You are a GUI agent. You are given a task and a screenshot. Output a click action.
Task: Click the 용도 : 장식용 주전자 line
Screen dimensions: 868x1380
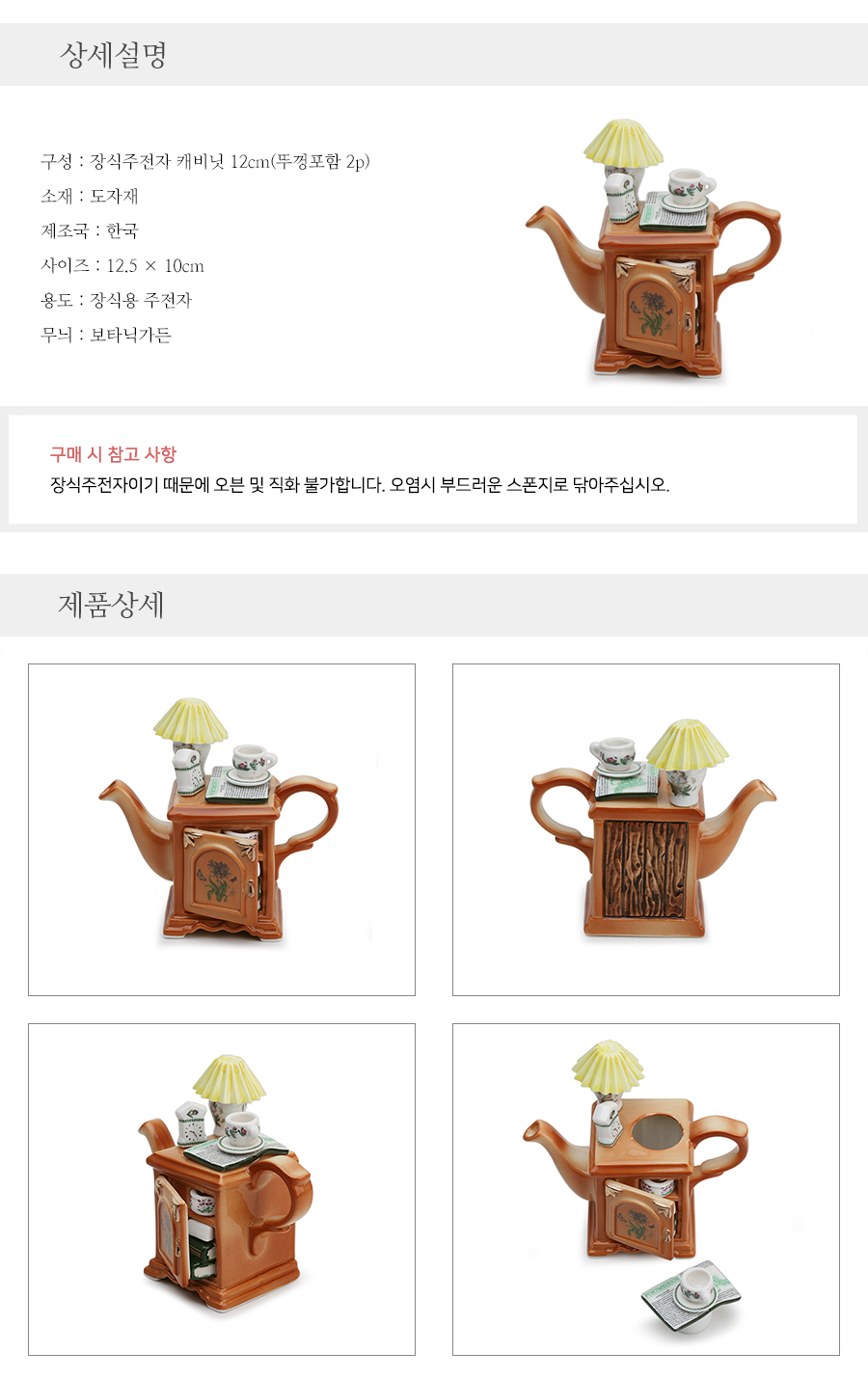point(117,300)
